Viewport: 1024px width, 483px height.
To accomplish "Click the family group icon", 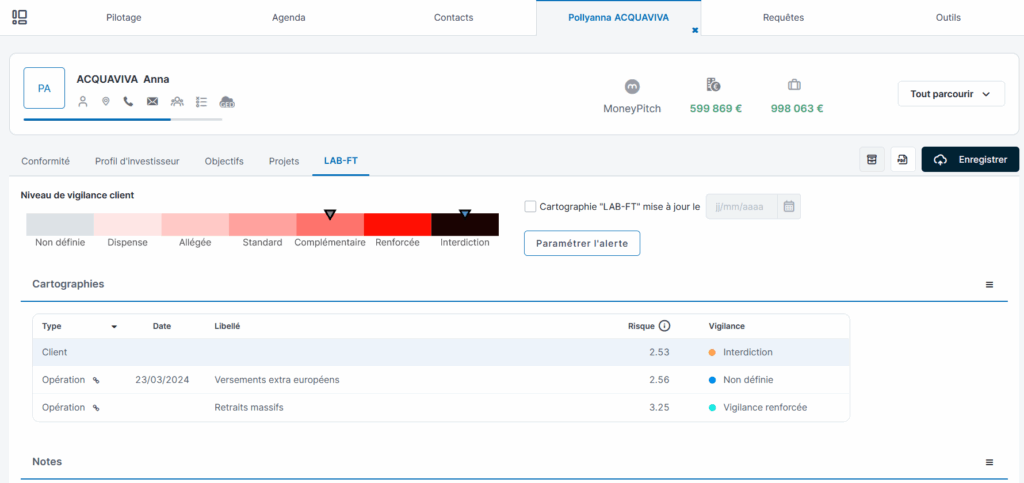I will click(x=177, y=101).
